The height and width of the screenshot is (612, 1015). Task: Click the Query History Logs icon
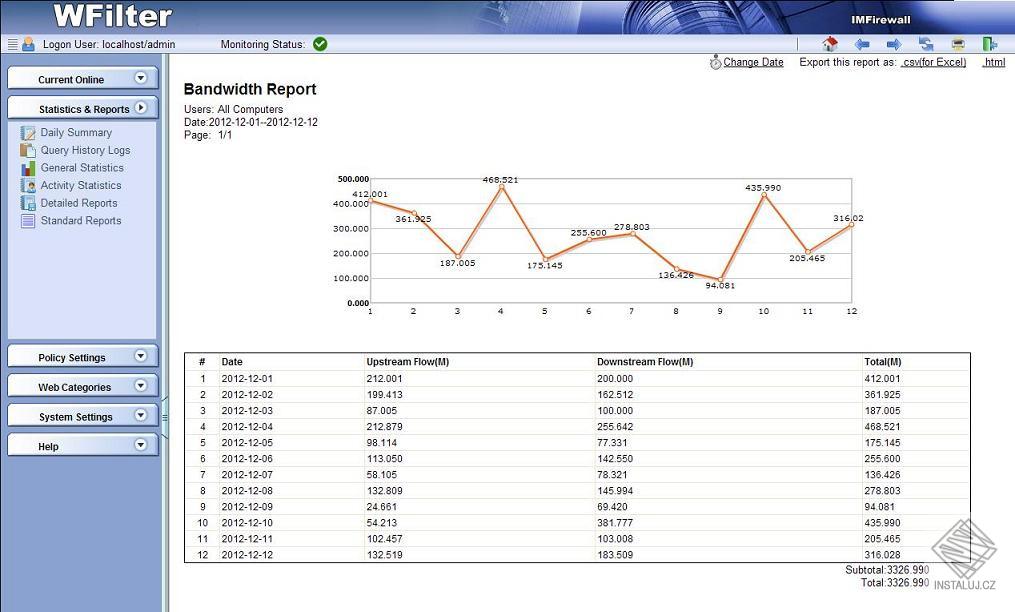coord(28,150)
